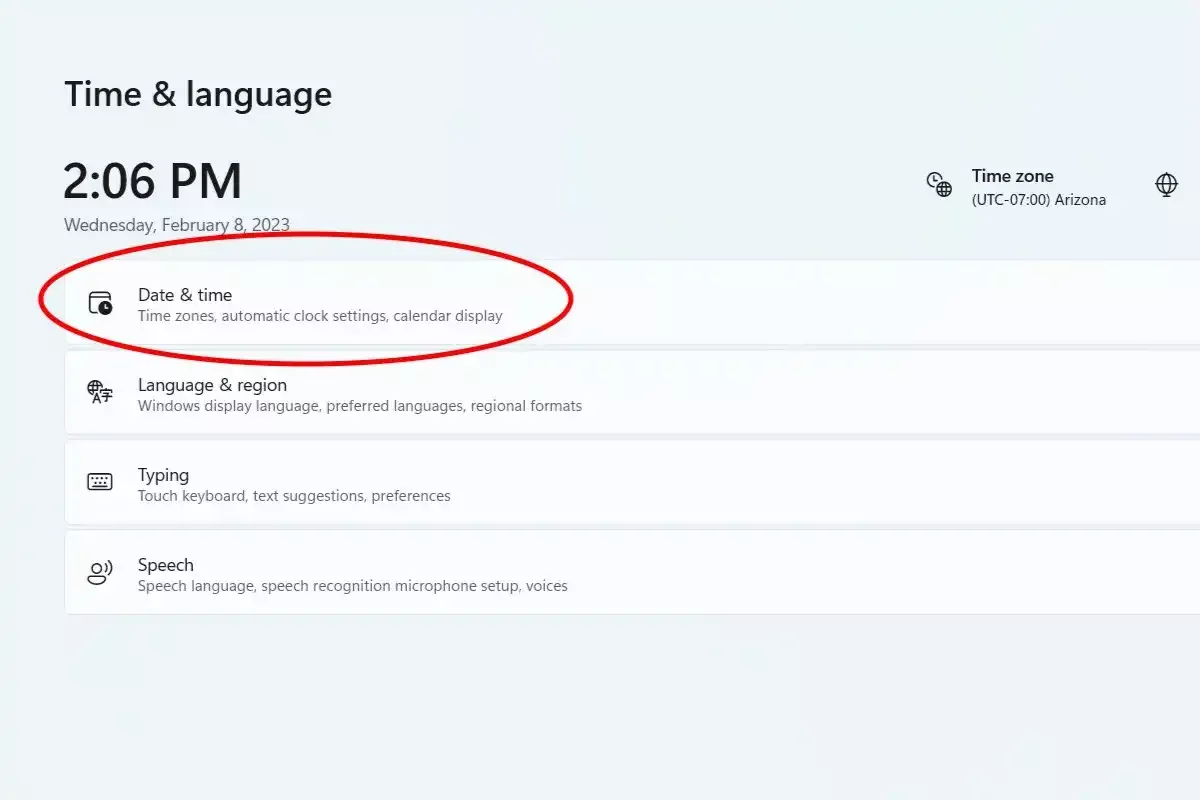Click the Time zone heading link
The width and height of the screenshot is (1200, 800).
click(1012, 176)
